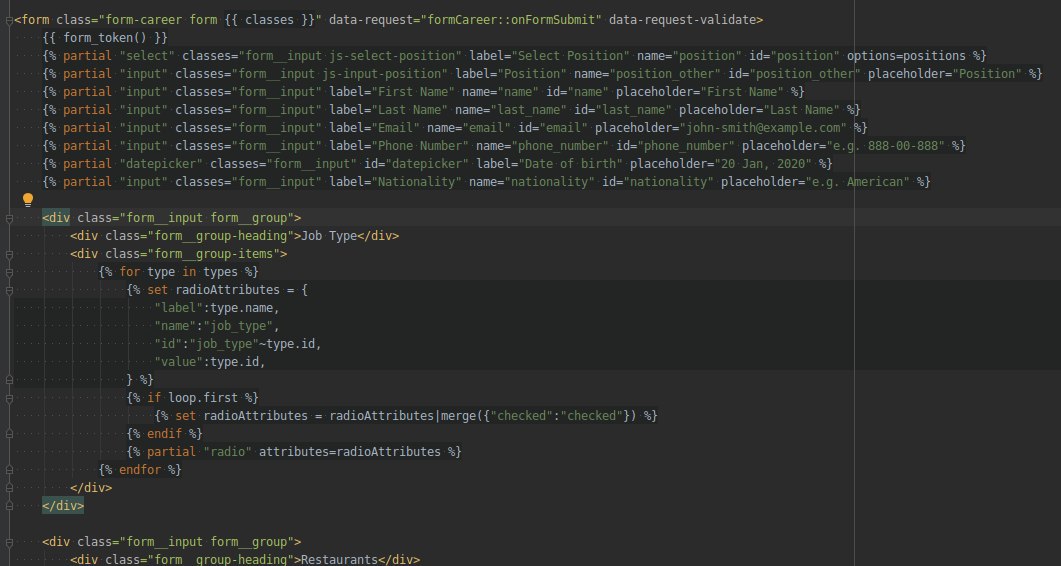Click fold end marker at endif line
The height and width of the screenshot is (566, 1061).
click(9, 434)
